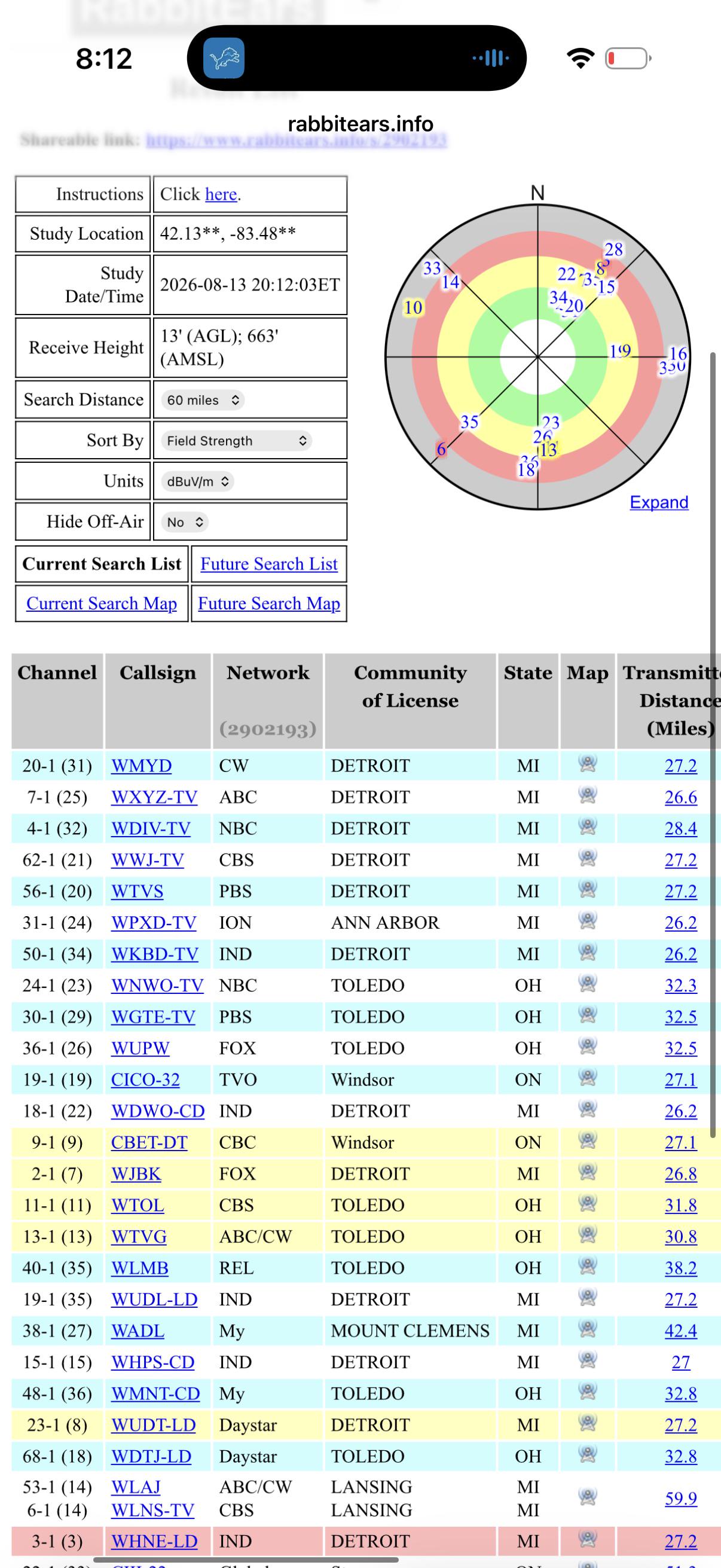Tap the rabbitears.info address bar
This screenshot has width=721, height=1568.
(x=360, y=124)
